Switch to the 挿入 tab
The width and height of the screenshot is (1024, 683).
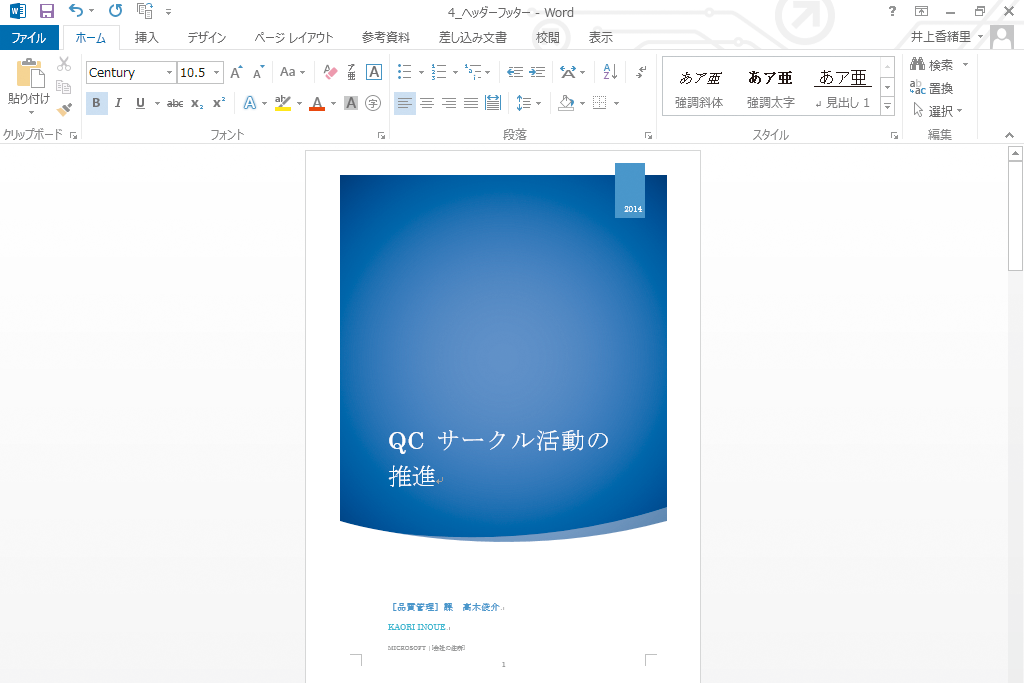146,37
